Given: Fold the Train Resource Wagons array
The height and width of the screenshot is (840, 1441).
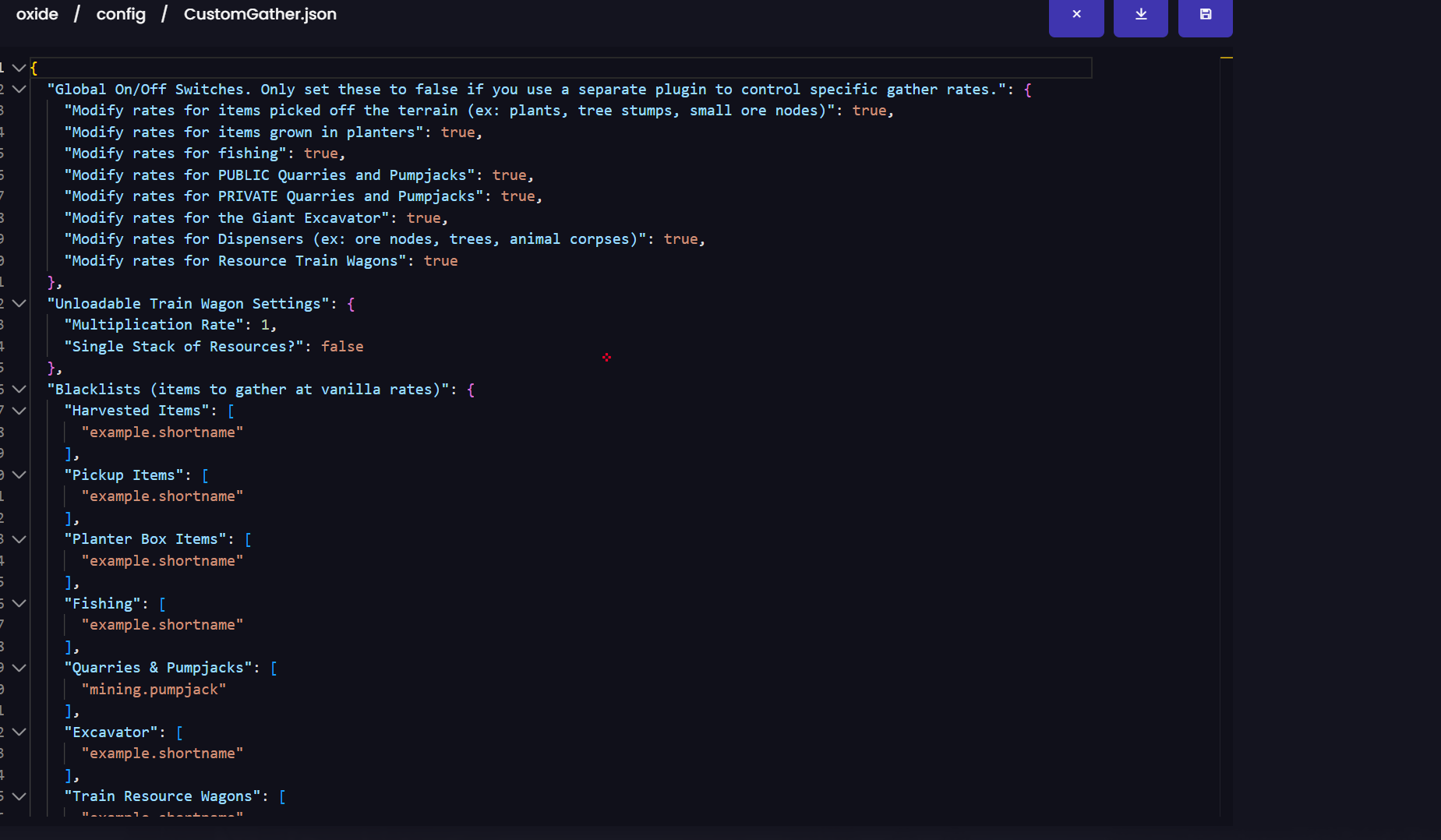Looking at the screenshot, I should point(19,796).
